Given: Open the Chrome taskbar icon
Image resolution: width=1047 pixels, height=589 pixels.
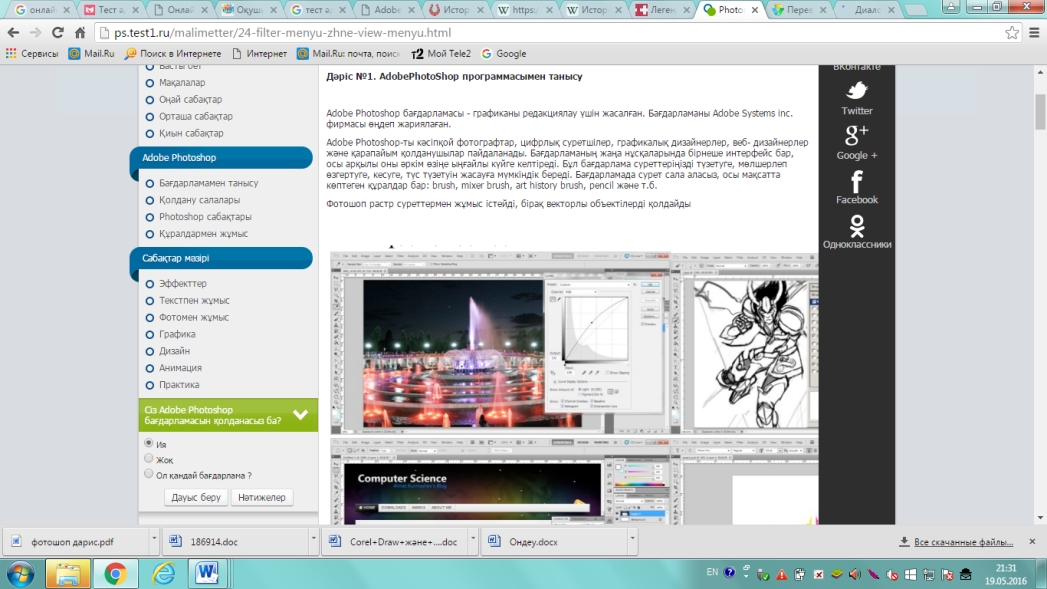Looking at the screenshot, I should click(115, 574).
